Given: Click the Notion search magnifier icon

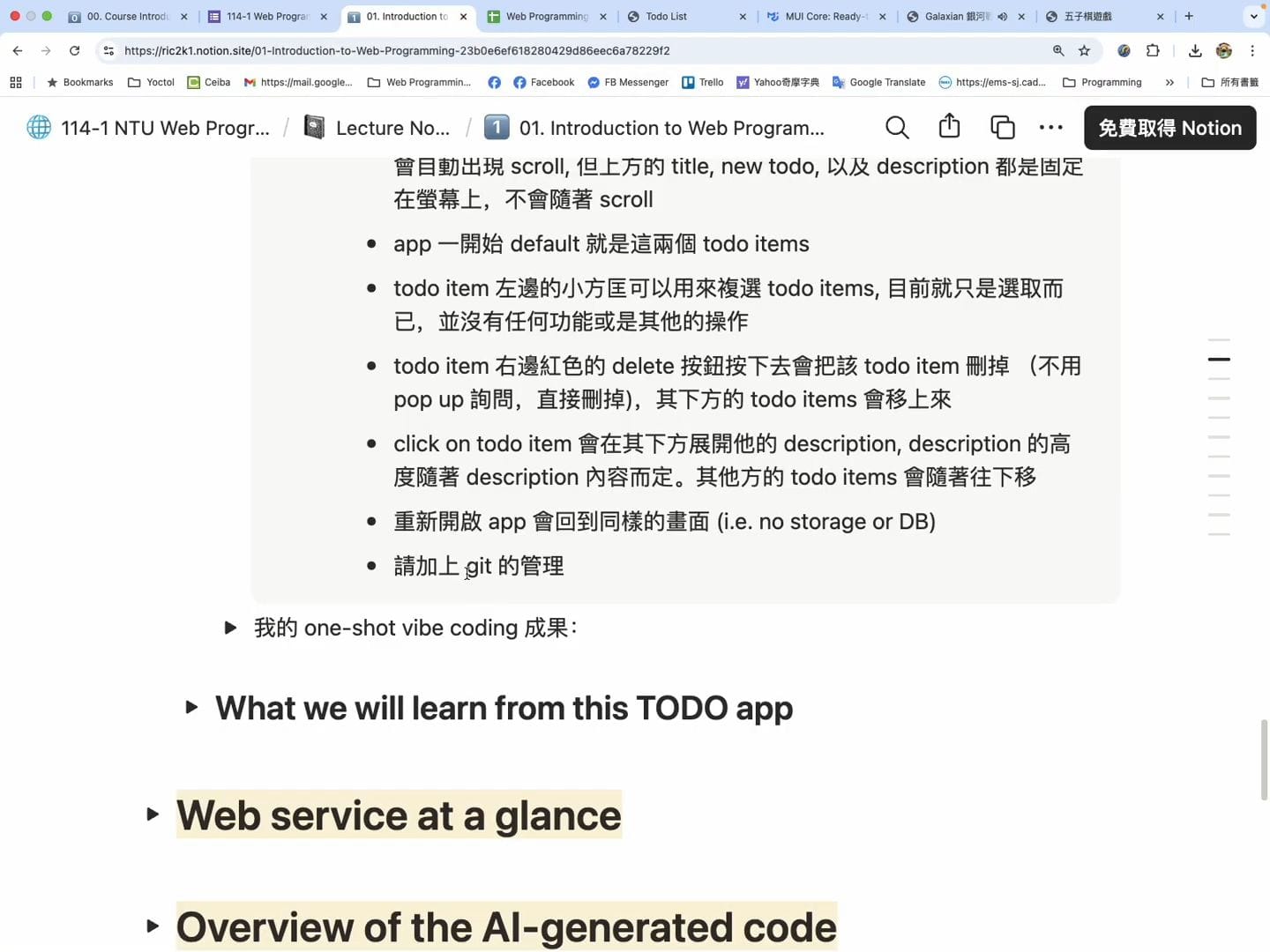Looking at the screenshot, I should pos(897,128).
